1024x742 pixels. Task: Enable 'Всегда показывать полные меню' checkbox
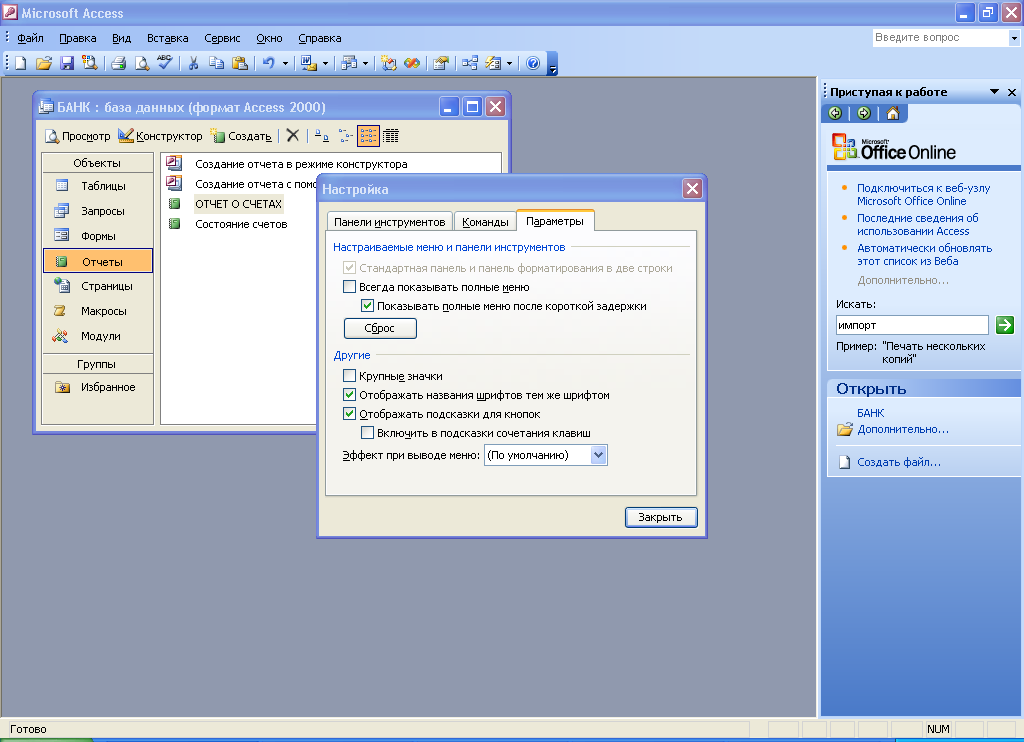[x=349, y=287]
